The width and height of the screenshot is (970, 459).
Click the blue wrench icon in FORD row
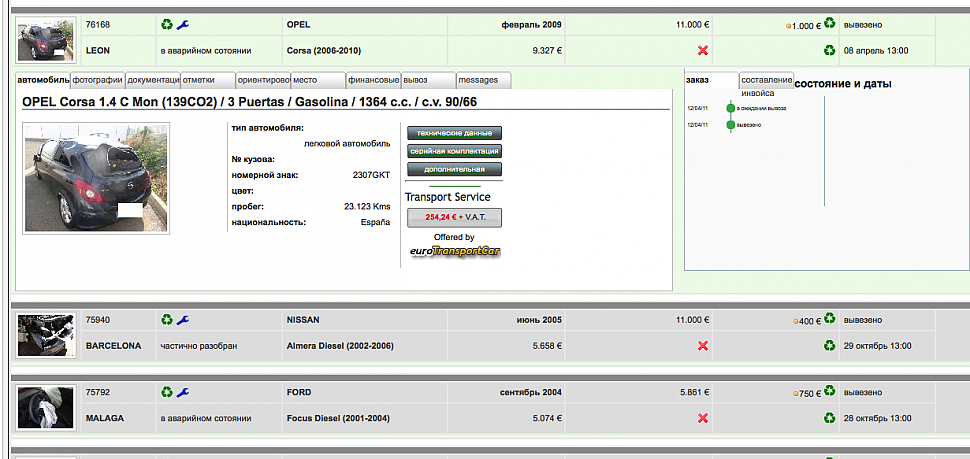tap(182, 392)
